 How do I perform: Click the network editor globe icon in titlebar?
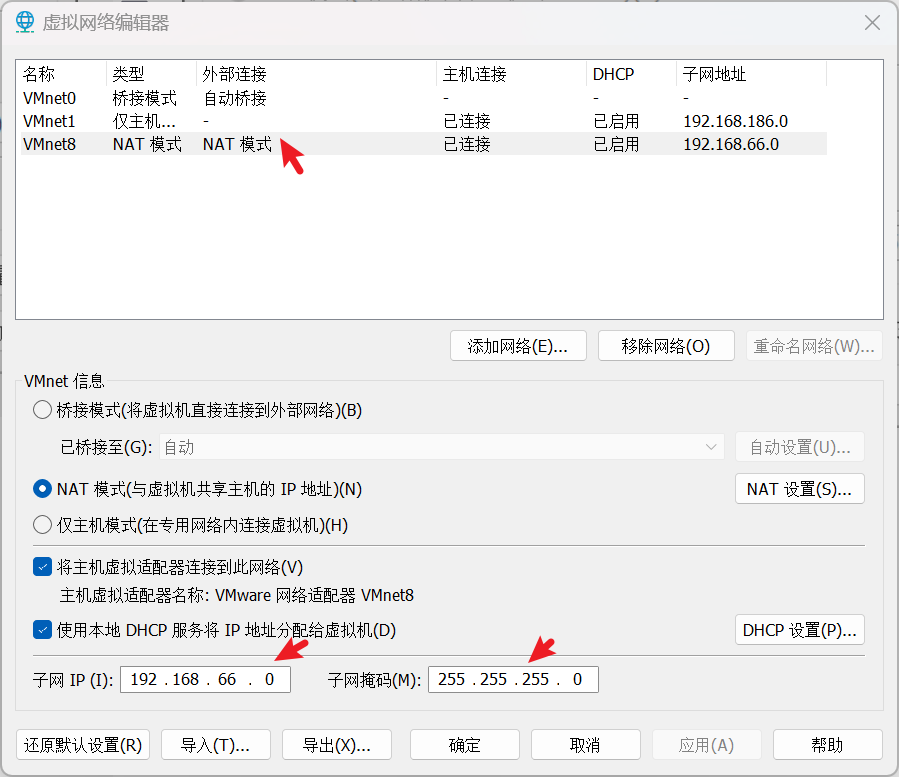pyautogui.click(x=24, y=21)
